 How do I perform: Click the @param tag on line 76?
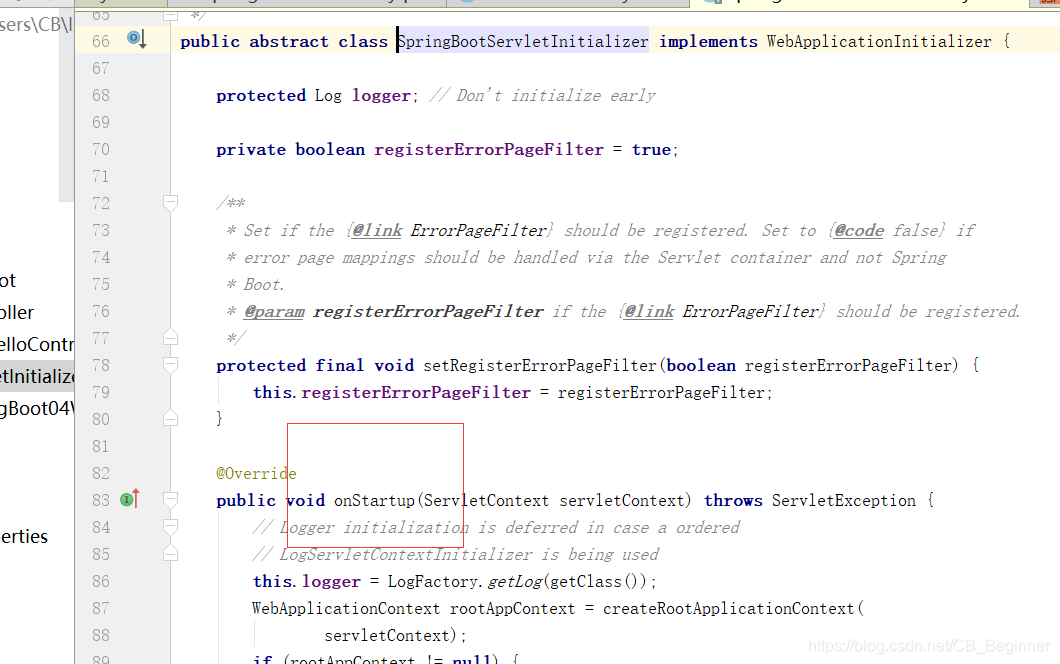point(274,312)
